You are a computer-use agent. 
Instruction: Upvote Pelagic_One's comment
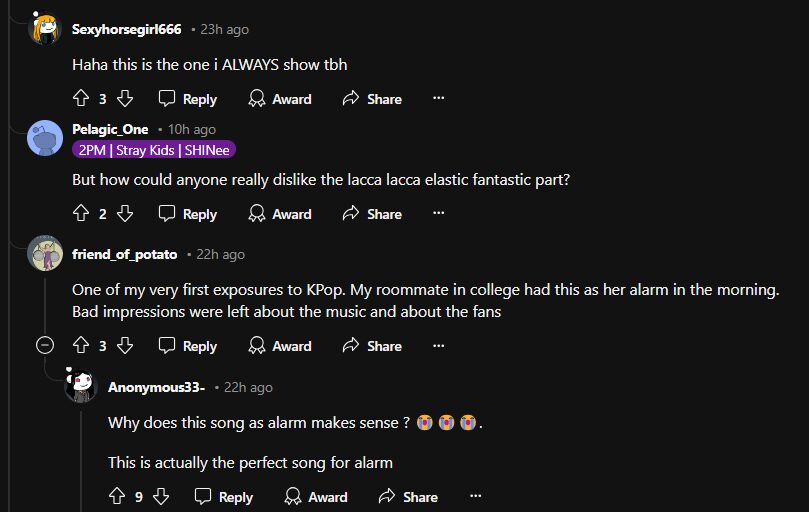[x=82, y=214]
